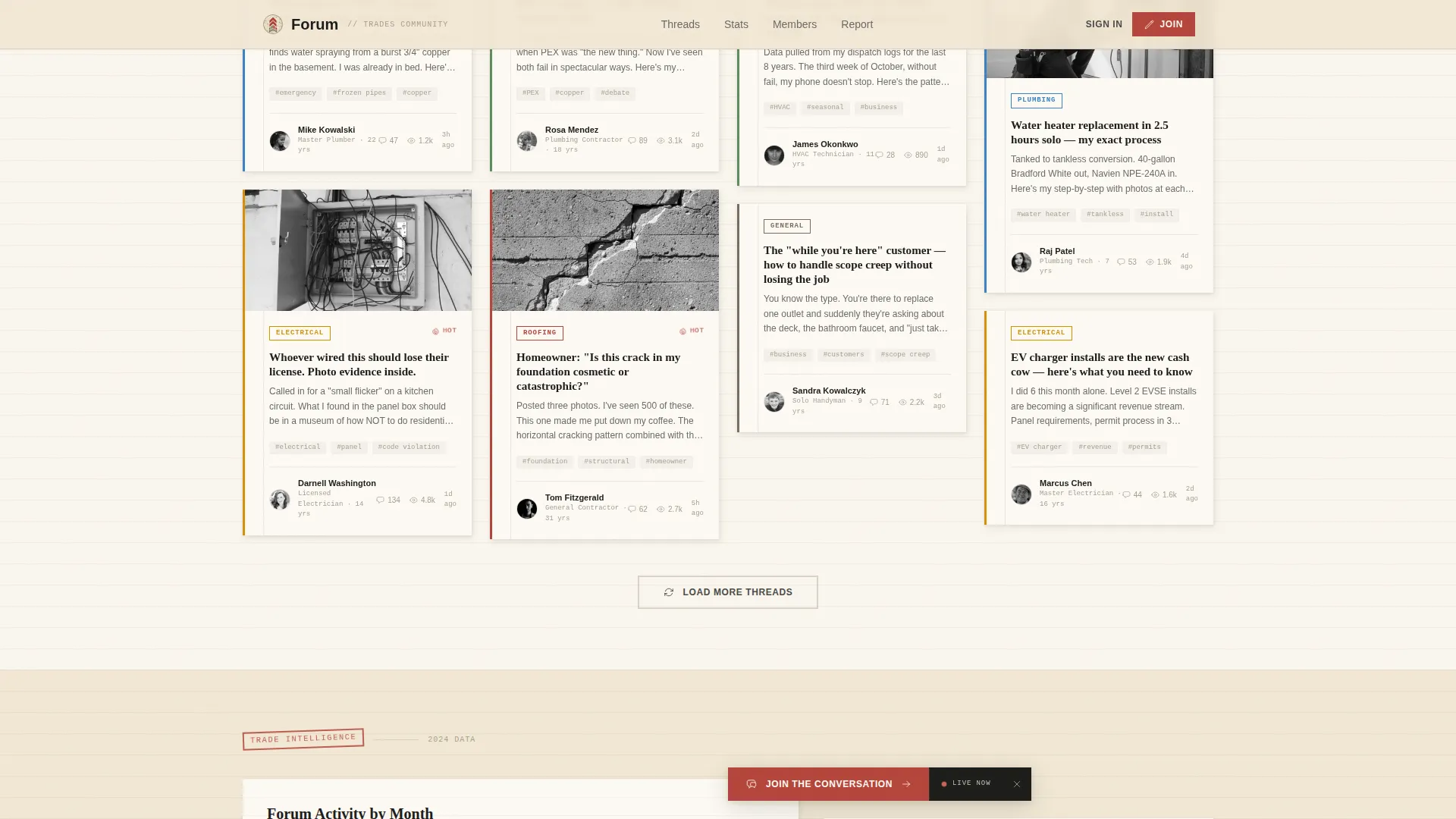Click Sandra Kowalczyk's avatar
Viewport: 1456px width, 819px height.
coord(774,402)
